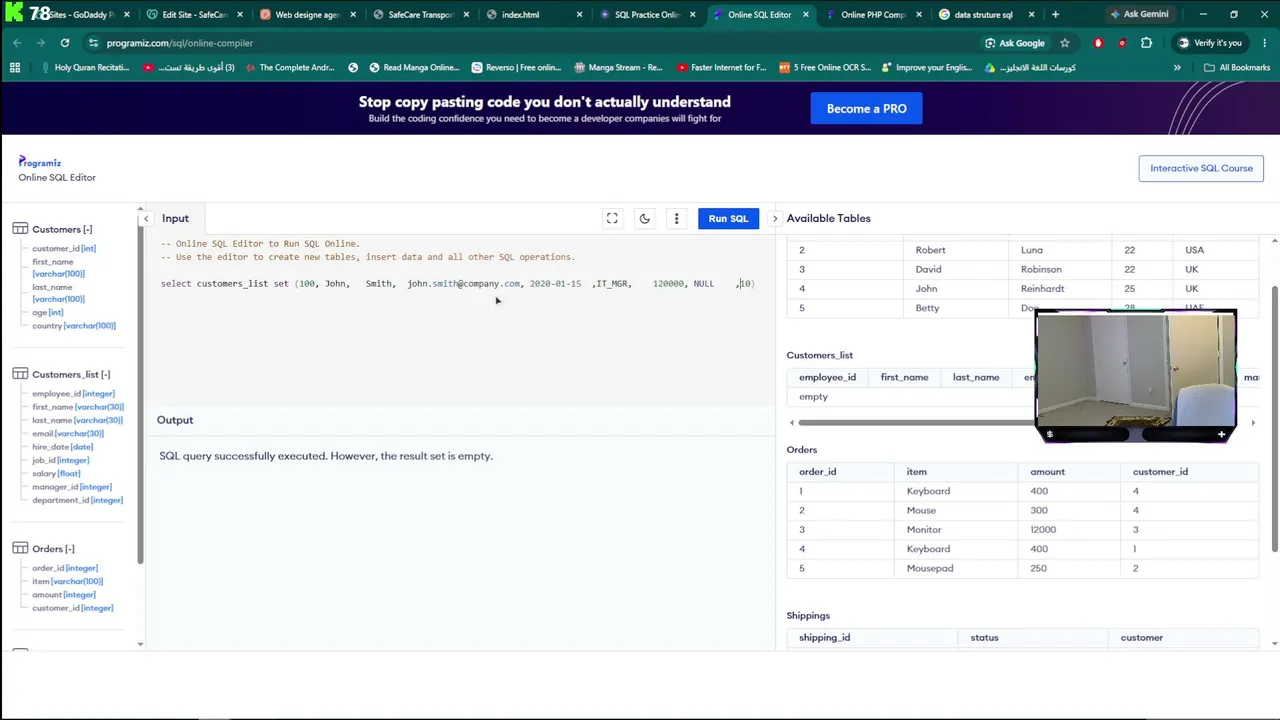This screenshot has width=1280, height=720.
Task: Run the SQL query
Action: [728, 218]
